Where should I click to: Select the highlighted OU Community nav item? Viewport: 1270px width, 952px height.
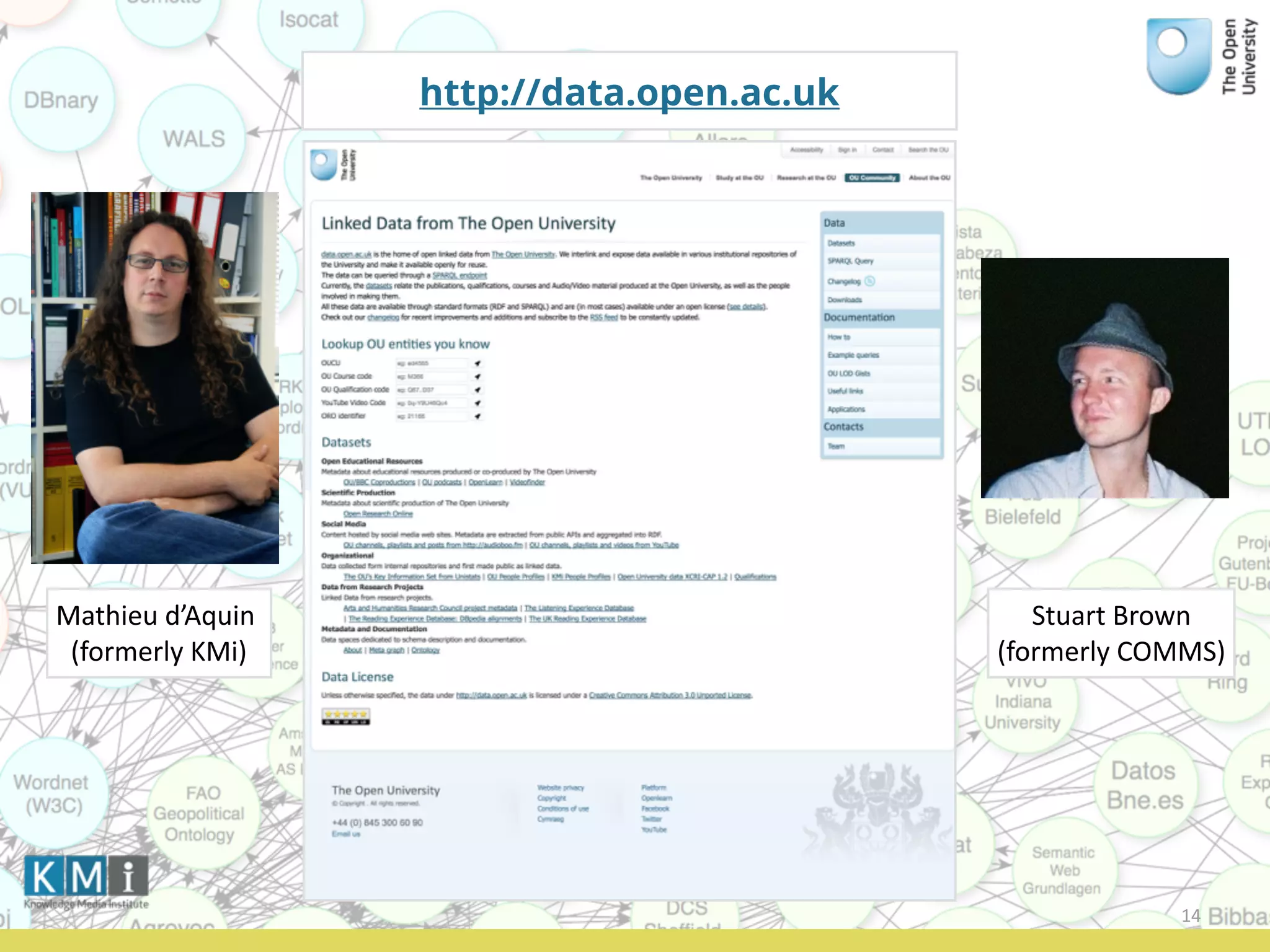click(872, 178)
